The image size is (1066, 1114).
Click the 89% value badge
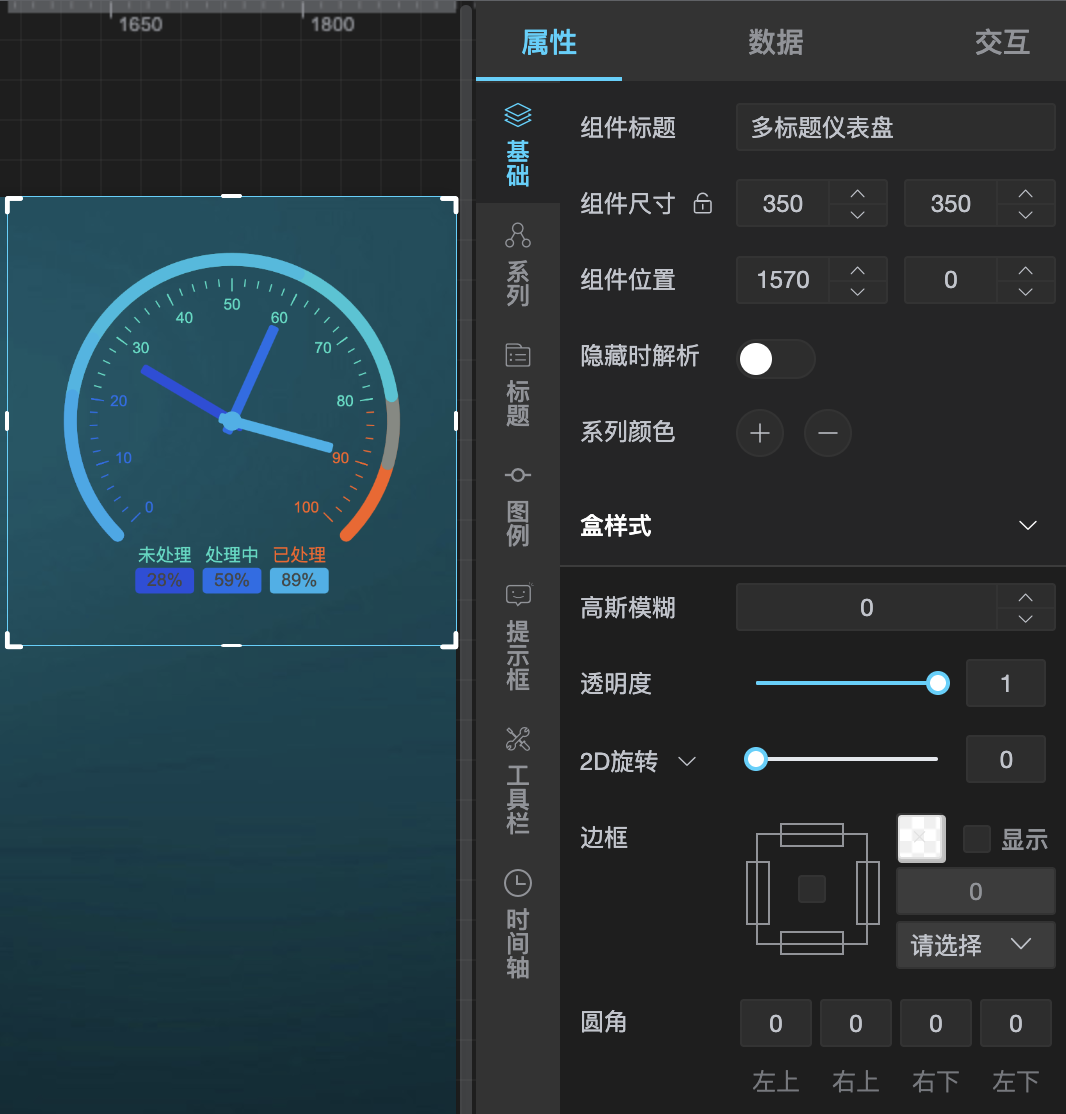299,580
